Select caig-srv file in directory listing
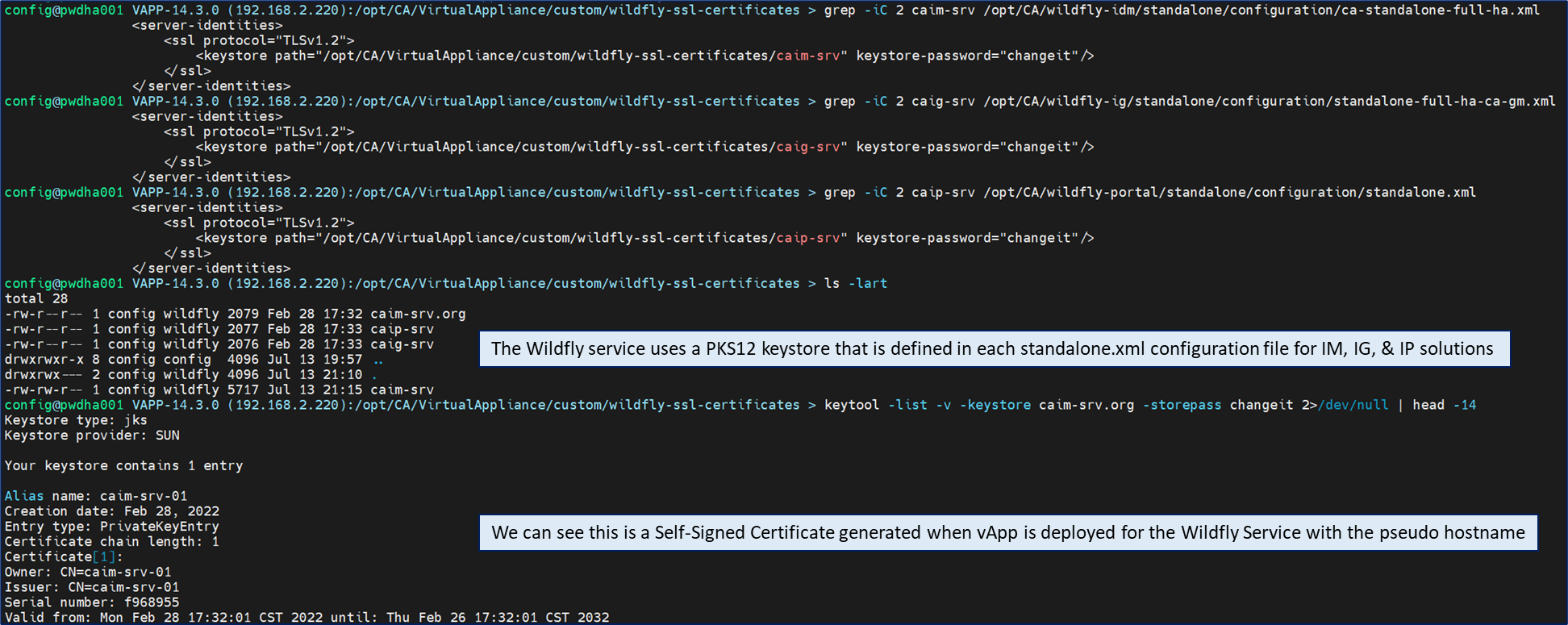The image size is (1568, 625). click(402, 344)
